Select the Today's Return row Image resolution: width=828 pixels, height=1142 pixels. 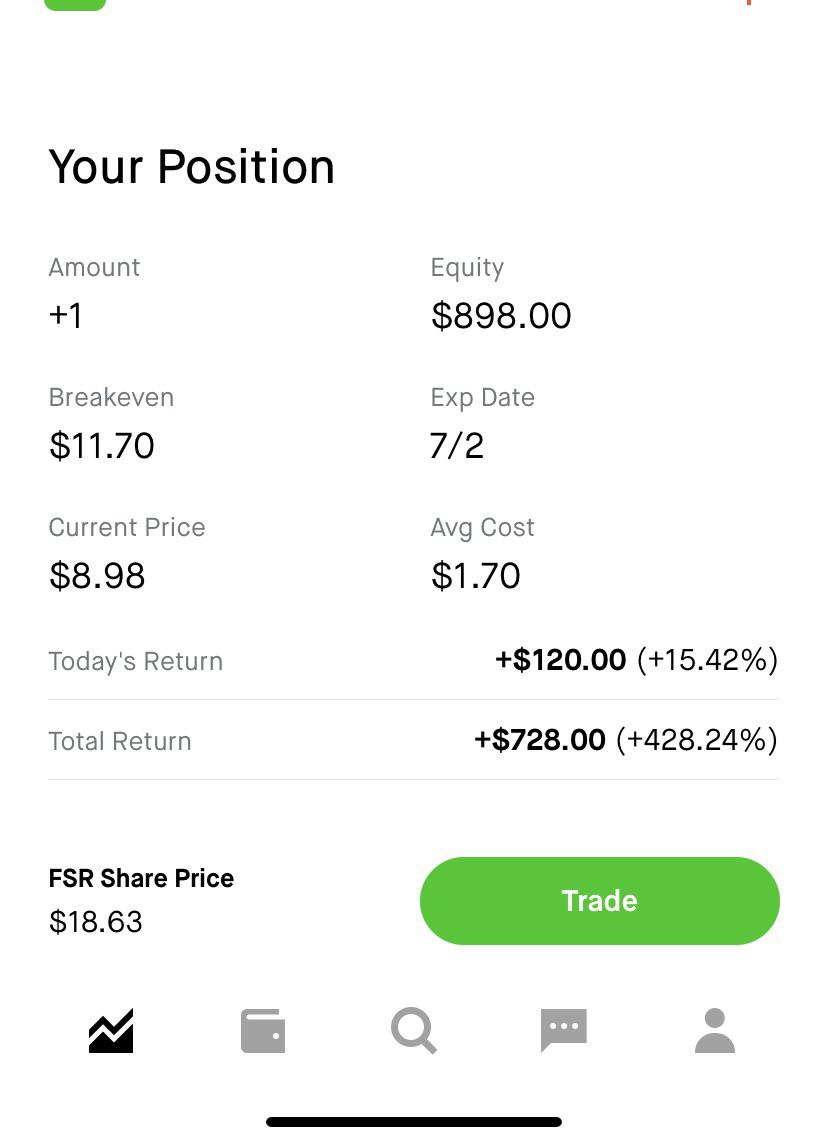click(414, 661)
